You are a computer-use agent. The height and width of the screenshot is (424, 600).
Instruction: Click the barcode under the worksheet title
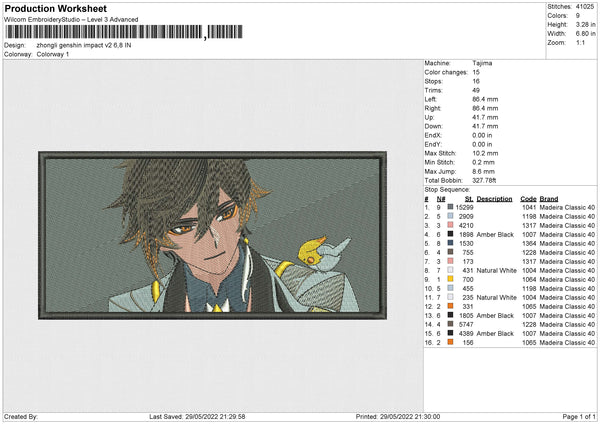coord(124,32)
